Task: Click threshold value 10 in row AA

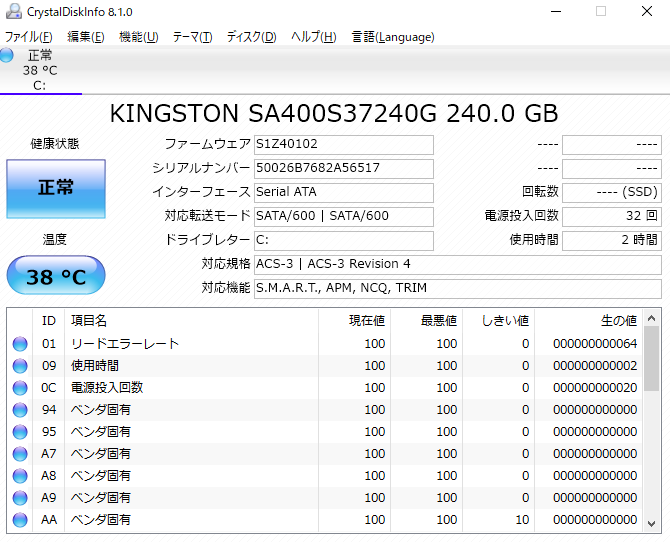Action: pyautogui.click(x=522, y=520)
